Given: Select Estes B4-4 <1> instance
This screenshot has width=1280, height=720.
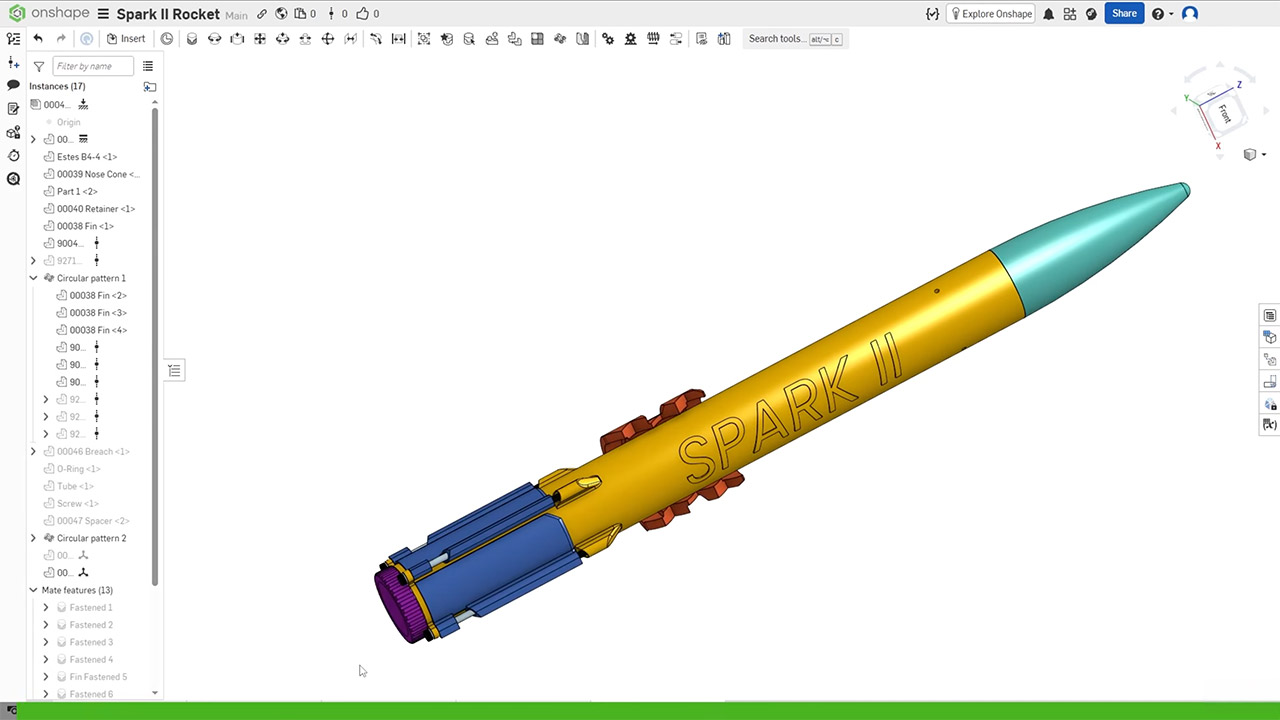Looking at the screenshot, I should (x=87, y=157).
